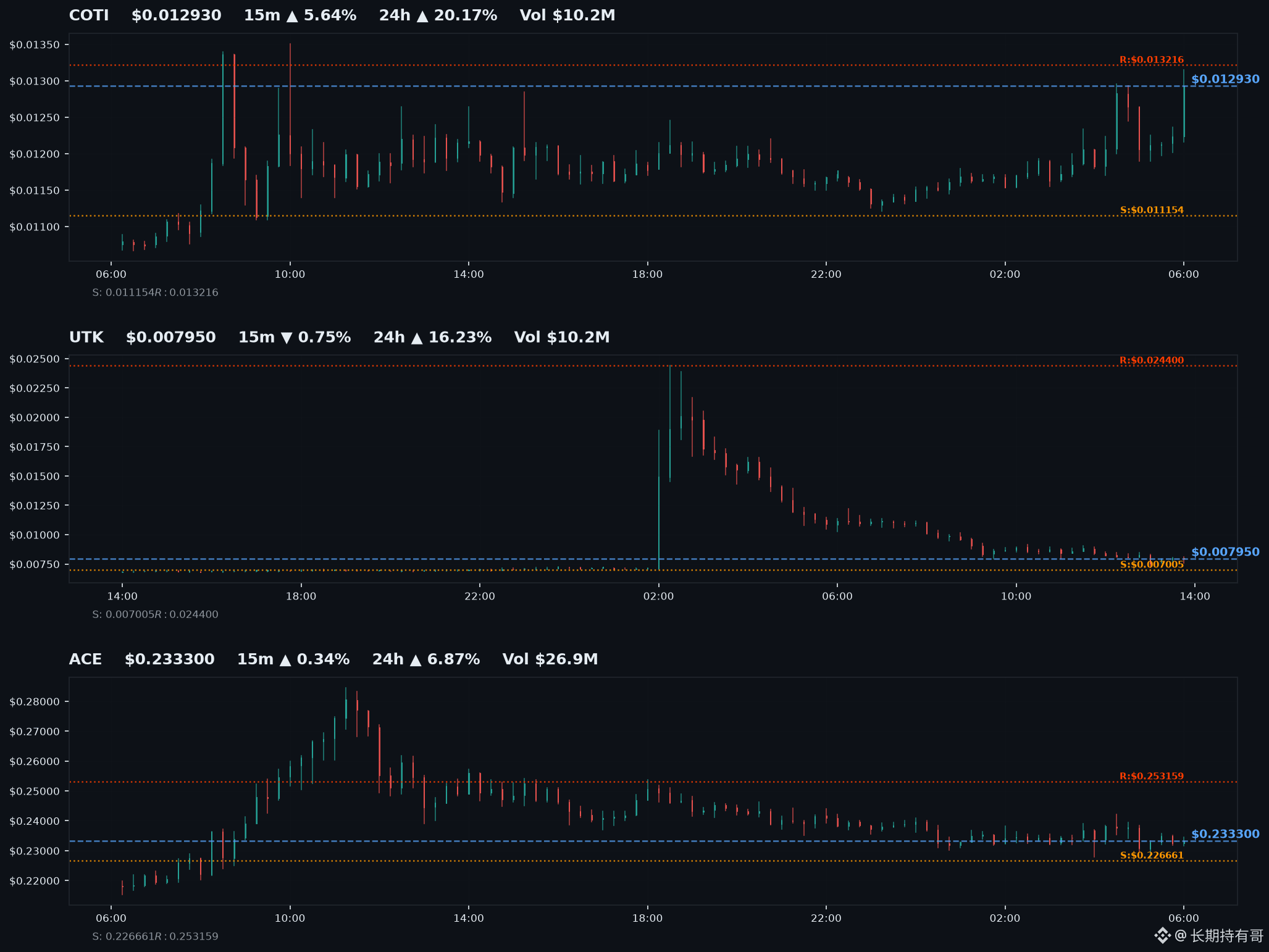Click UTK support label S:$0.007005
This screenshot has height=952, width=1269.
click(1152, 564)
